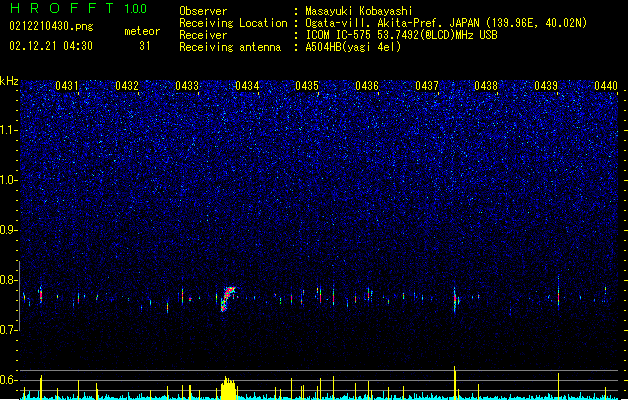This screenshot has width=629, height=400.
Task: Click the 'Receiving Location' field label
Action: click(x=233, y=23)
